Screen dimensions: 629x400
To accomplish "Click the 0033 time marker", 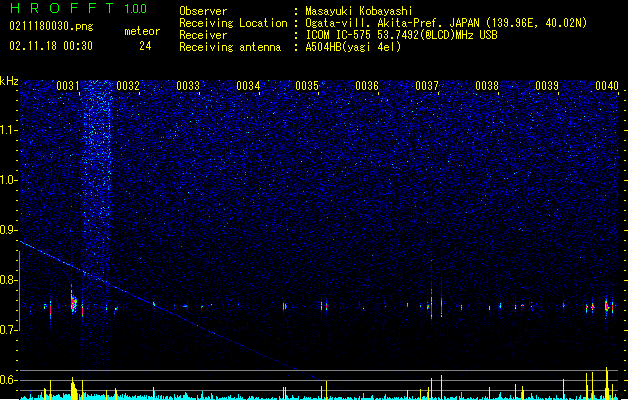I will [x=188, y=86].
